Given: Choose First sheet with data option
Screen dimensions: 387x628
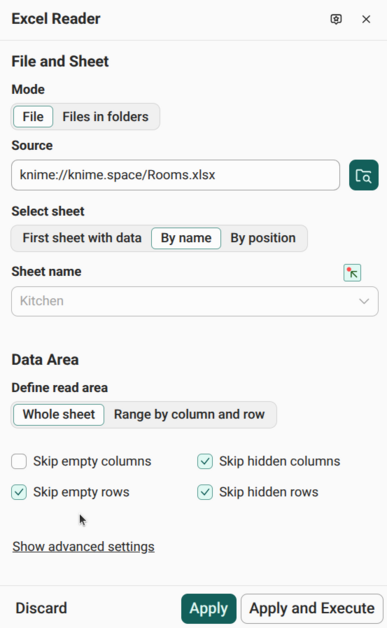Looking at the screenshot, I should click(x=82, y=238).
